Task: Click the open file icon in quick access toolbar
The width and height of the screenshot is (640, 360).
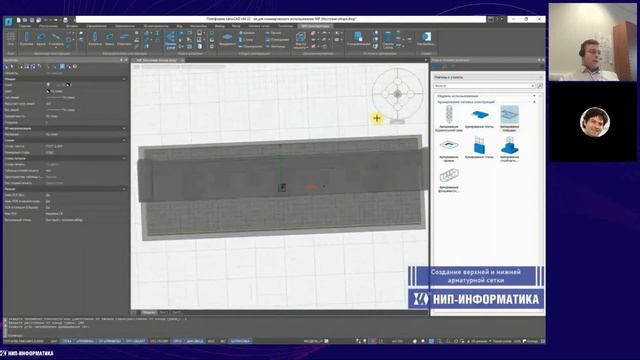Action: (x=25, y=20)
